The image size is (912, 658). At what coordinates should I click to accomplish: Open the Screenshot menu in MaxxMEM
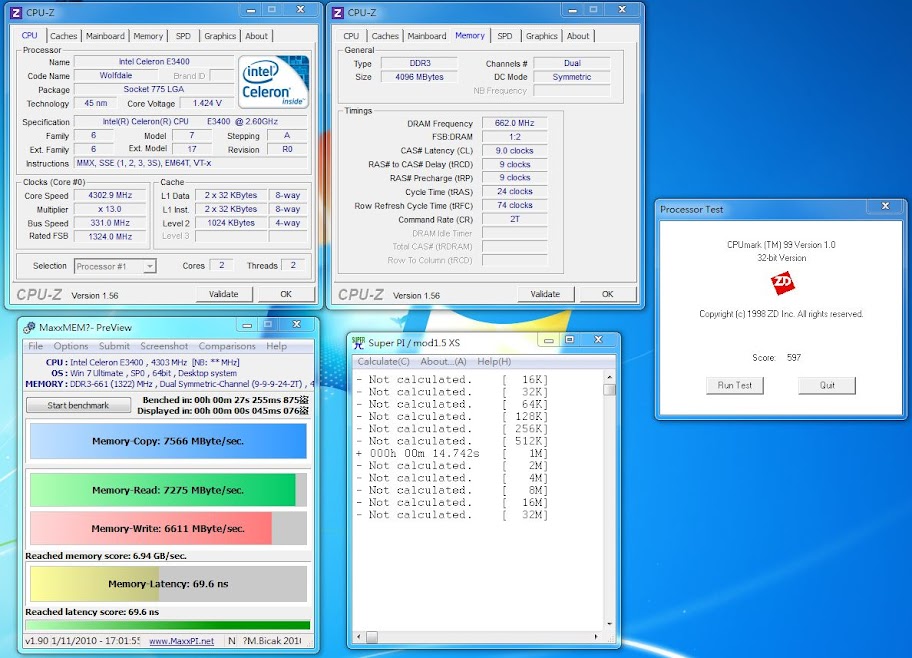164,346
